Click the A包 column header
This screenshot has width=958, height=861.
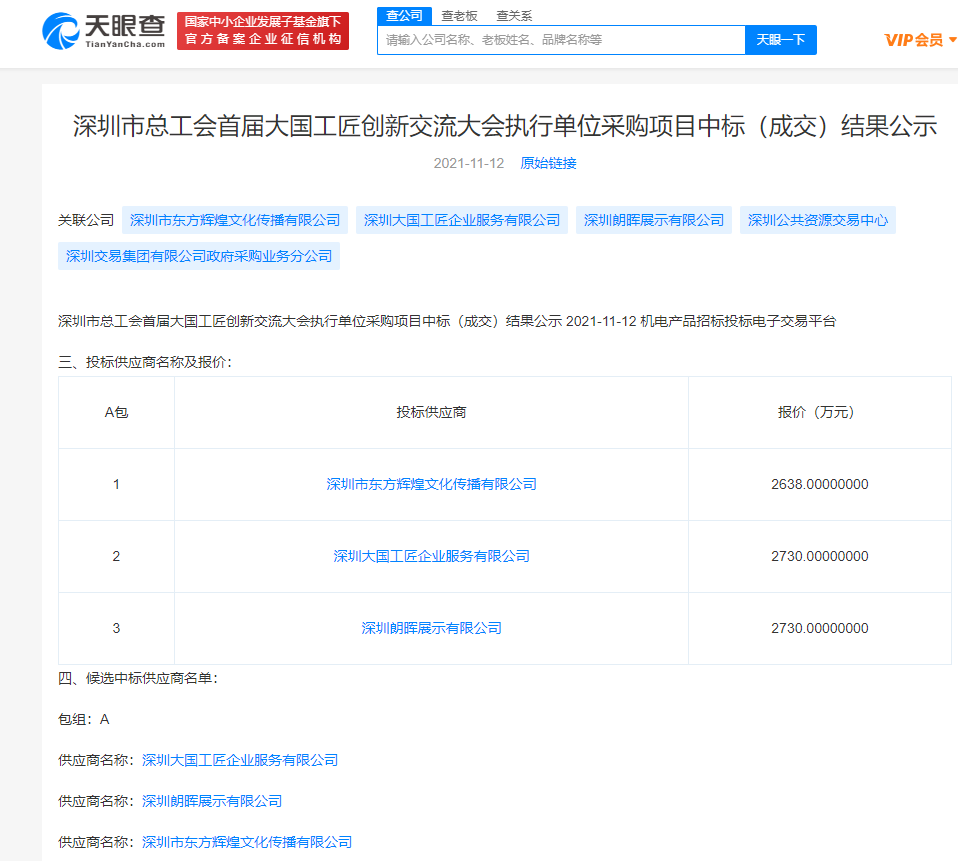pyautogui.click(x=116, y=412)
